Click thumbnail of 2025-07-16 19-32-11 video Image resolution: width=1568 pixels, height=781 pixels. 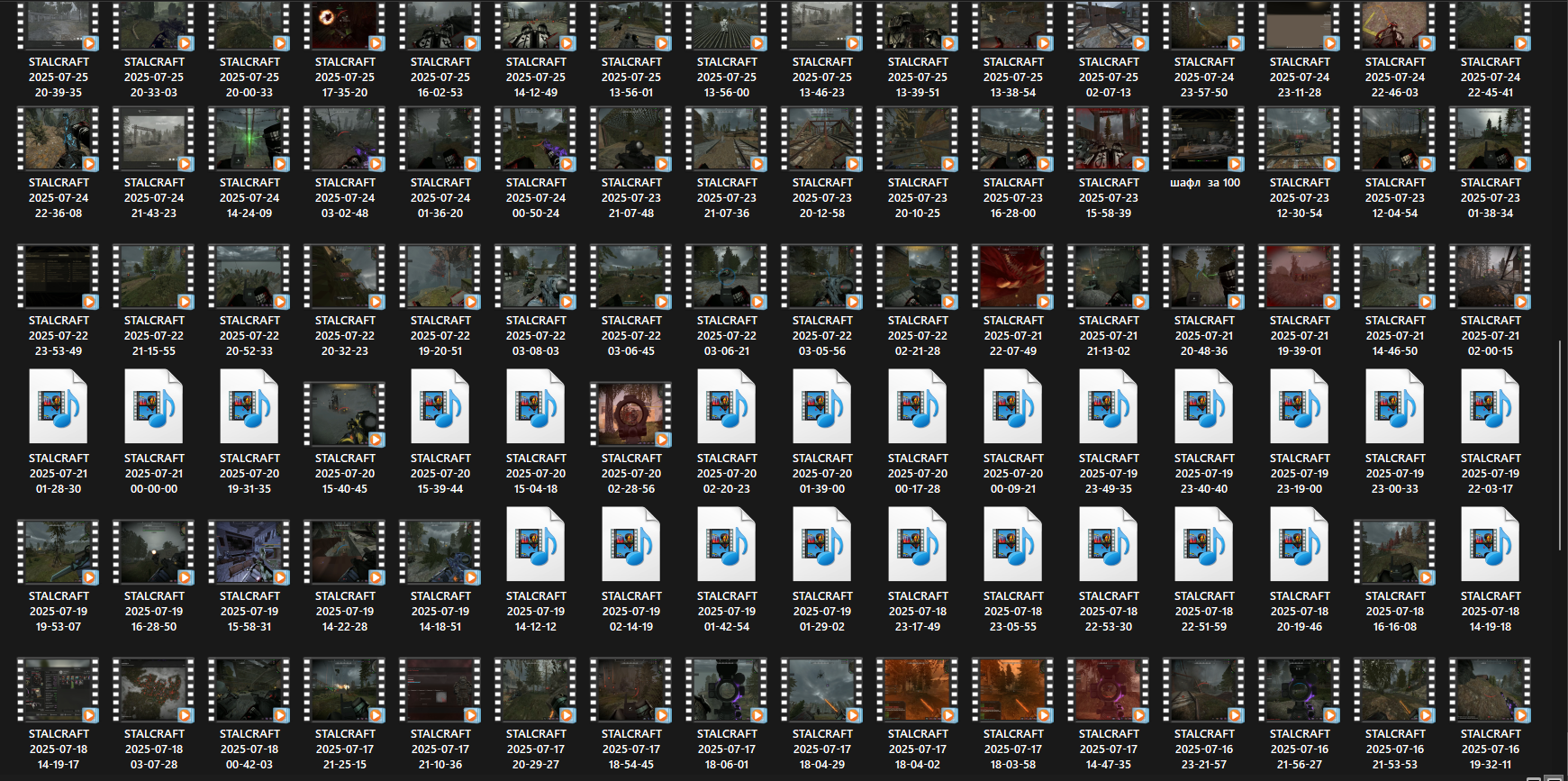(x=1491, y=690)
